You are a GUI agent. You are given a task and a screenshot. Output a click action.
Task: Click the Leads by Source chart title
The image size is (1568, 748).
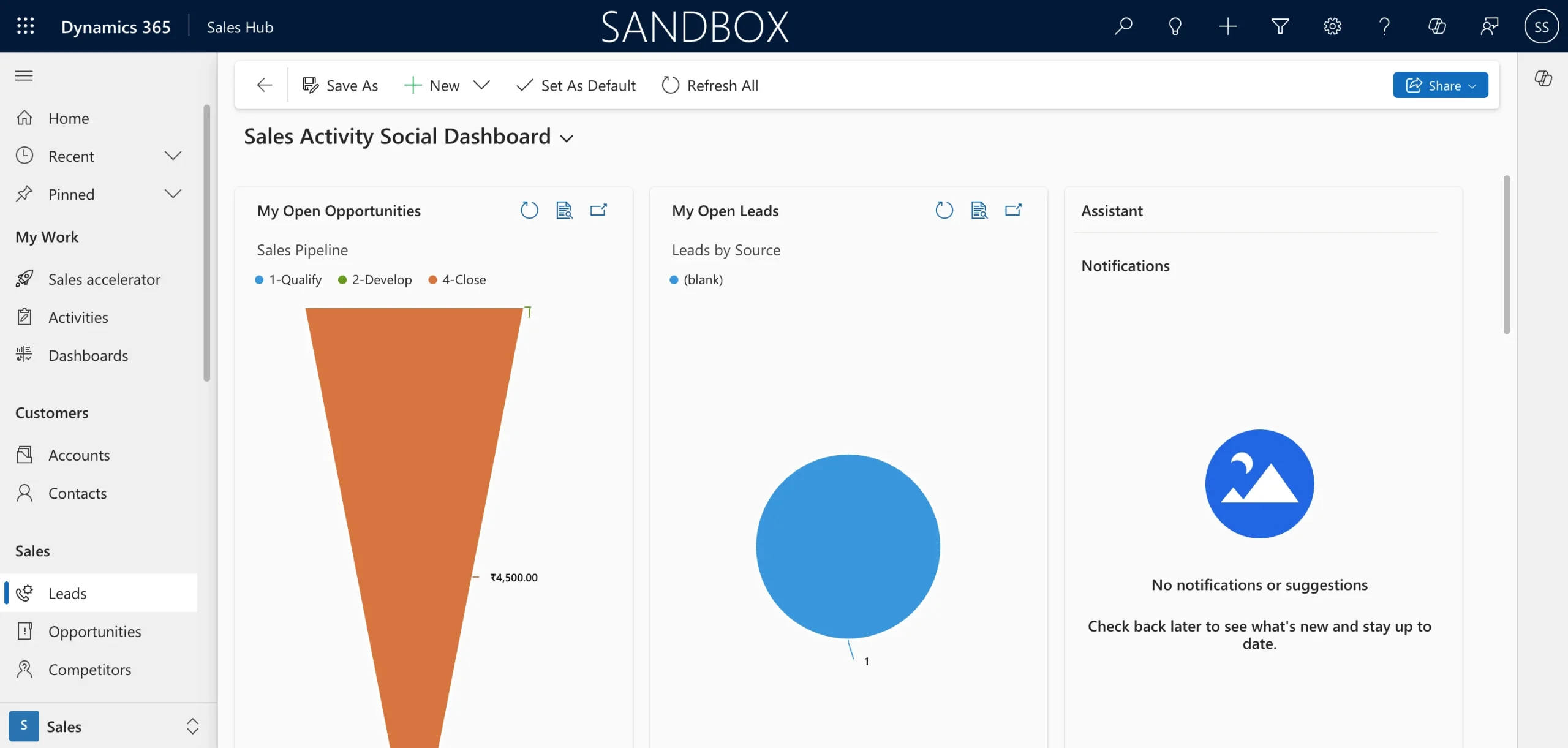pos(726,249)
